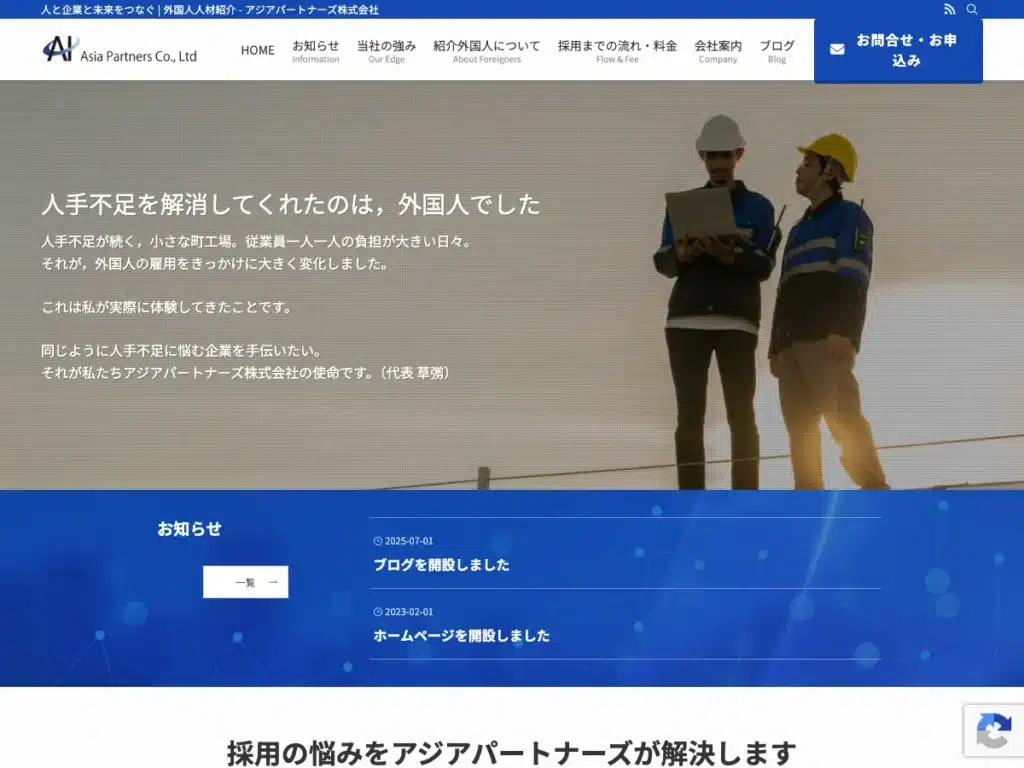Viewport: 1024px width, 768px height.
Task: Open the お知らせ Information menu
Action: pyautogui.click(x=315, y=51)
